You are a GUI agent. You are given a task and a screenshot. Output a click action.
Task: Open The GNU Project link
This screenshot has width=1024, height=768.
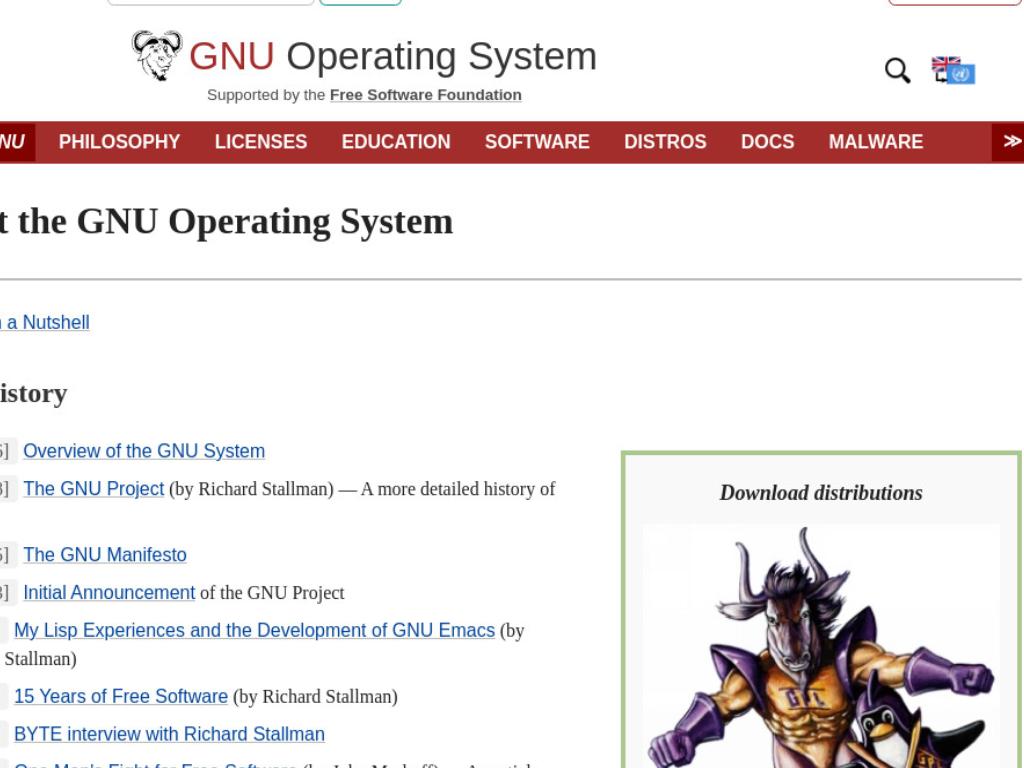pos(93,489)
